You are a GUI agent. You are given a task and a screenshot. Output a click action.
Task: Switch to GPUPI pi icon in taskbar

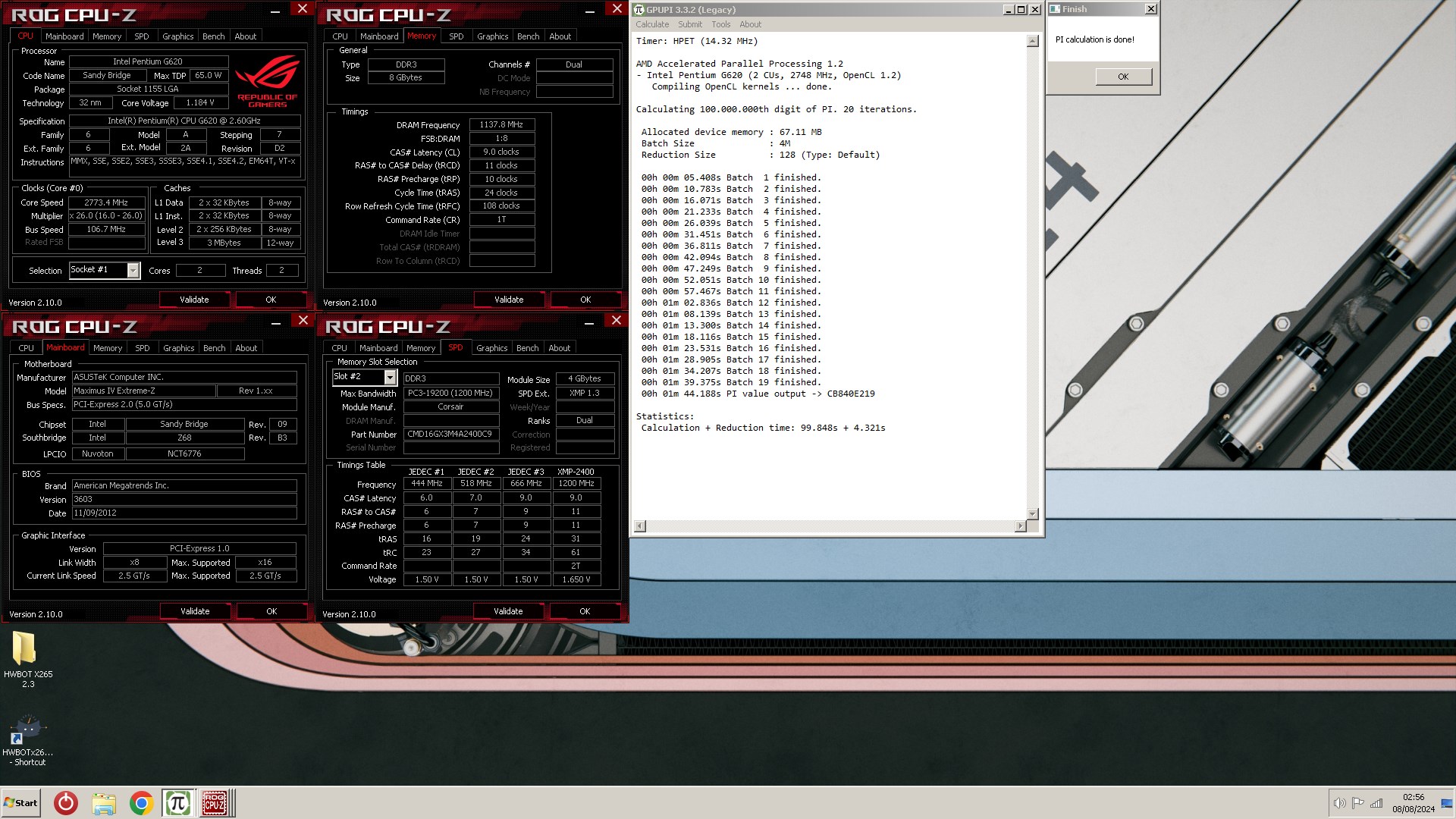coord(177,803)
